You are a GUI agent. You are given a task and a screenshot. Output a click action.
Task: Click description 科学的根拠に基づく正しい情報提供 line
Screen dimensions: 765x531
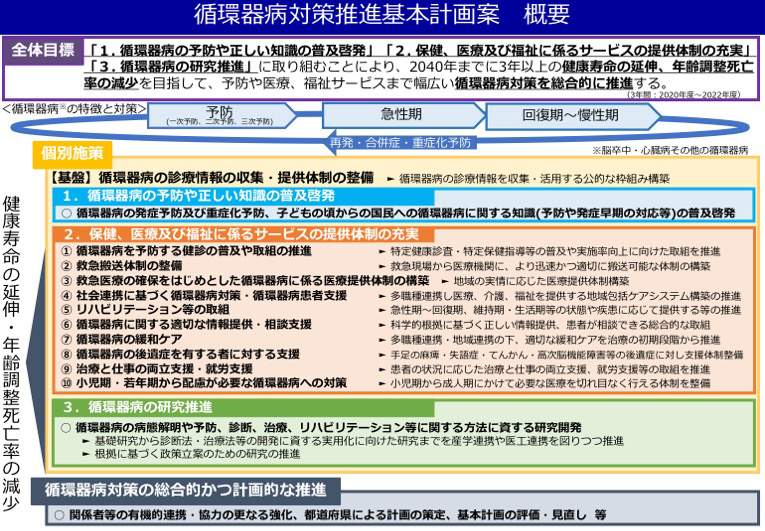click(x=550, y=325)
